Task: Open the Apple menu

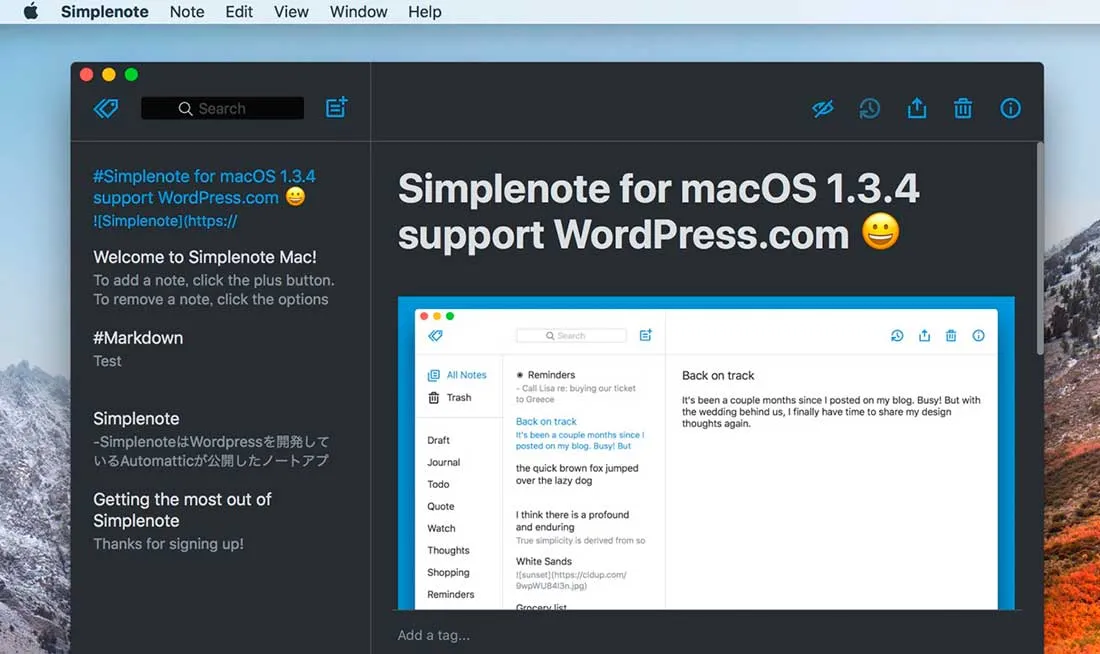Action: (x=30, y=12)
